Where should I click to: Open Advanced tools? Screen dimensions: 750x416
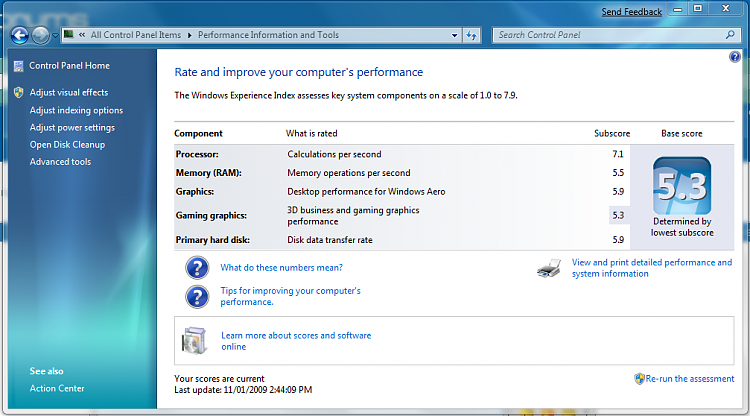click(60, 162)
